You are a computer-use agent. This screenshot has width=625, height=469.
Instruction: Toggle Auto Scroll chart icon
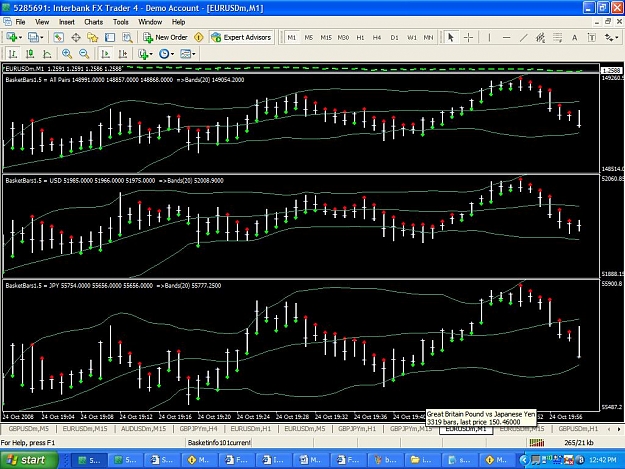(x=106, y=54)
